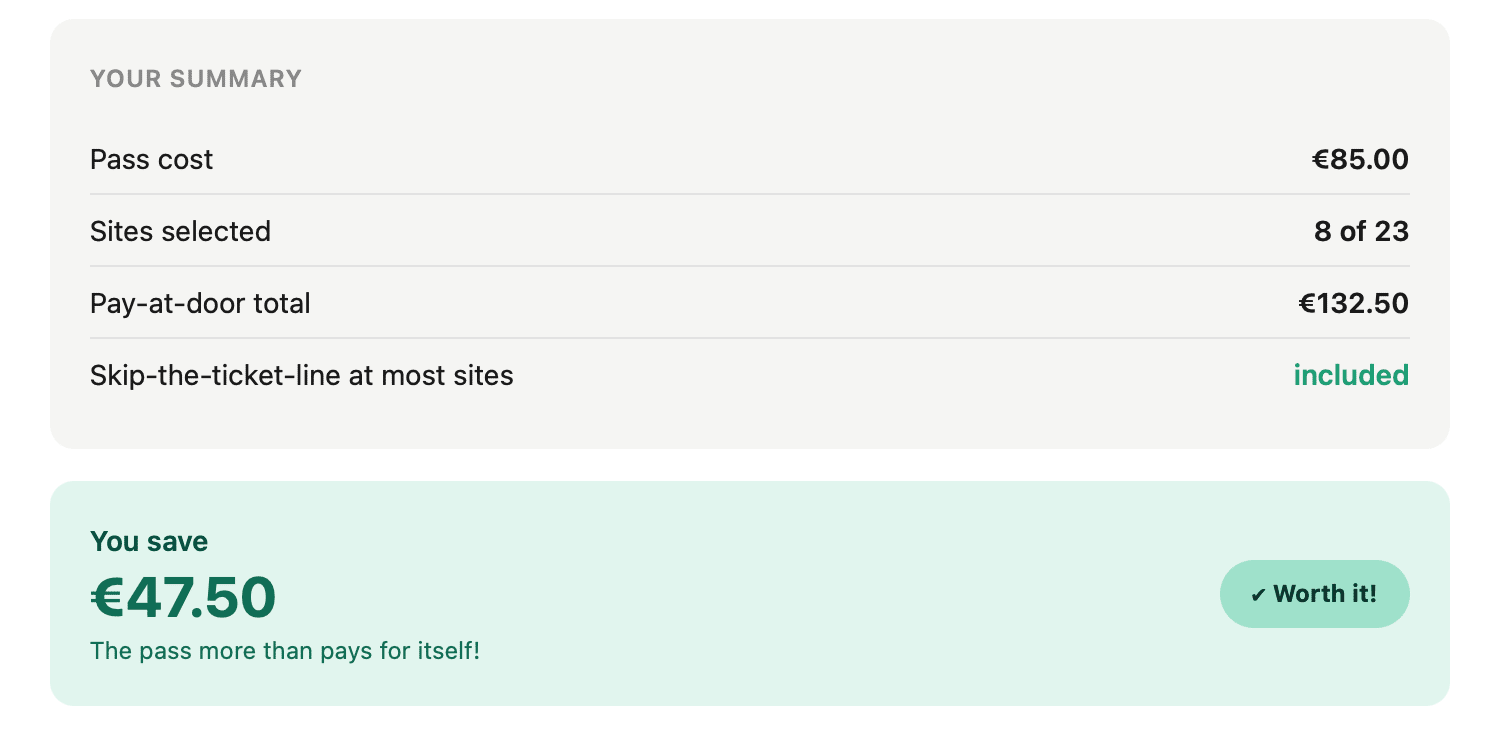1508x730 pixels.
Task: Click the checkmark icon in the Worth it badge
Action: click(1258, 595)
